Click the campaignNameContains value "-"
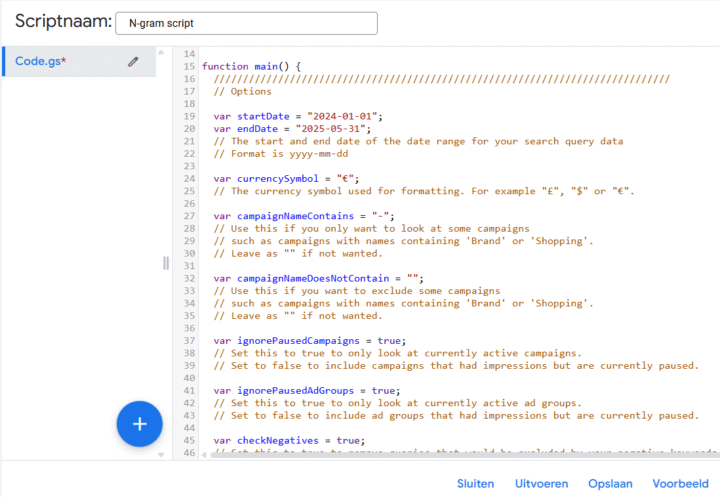This screenshot has height=500, width=720. [x=380, y=216]
